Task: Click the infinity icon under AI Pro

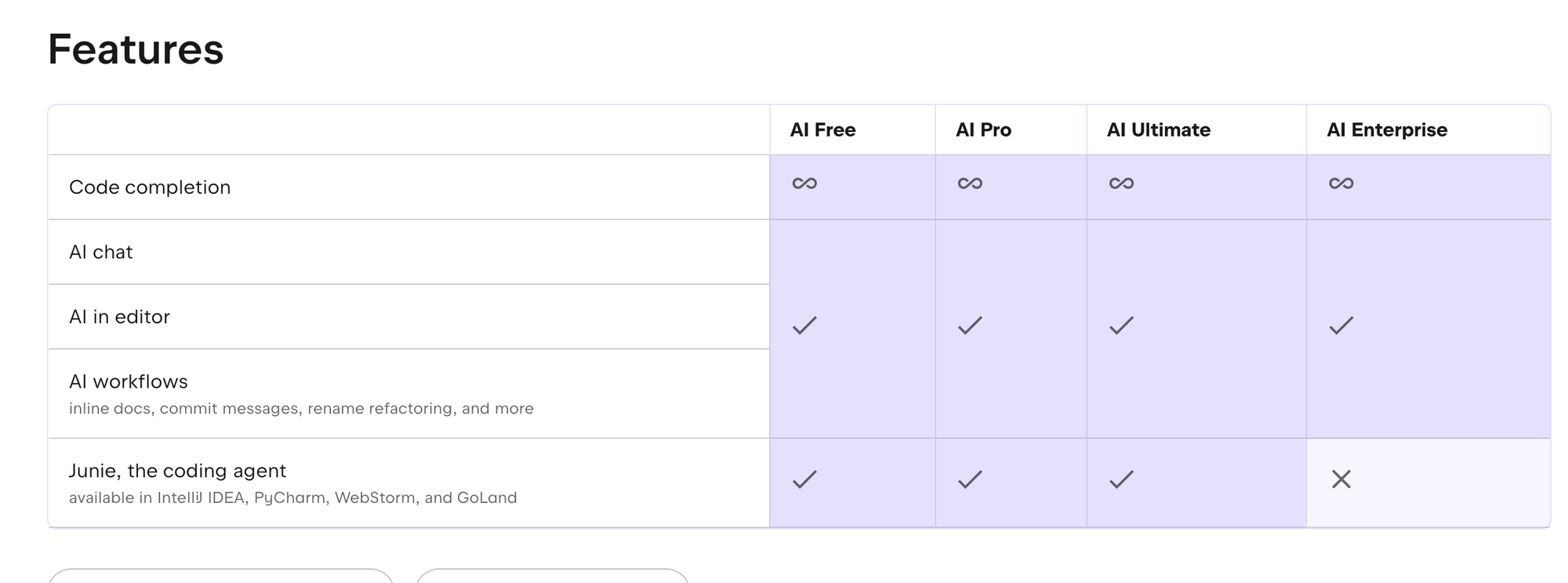Action: [x=970, y=184]
